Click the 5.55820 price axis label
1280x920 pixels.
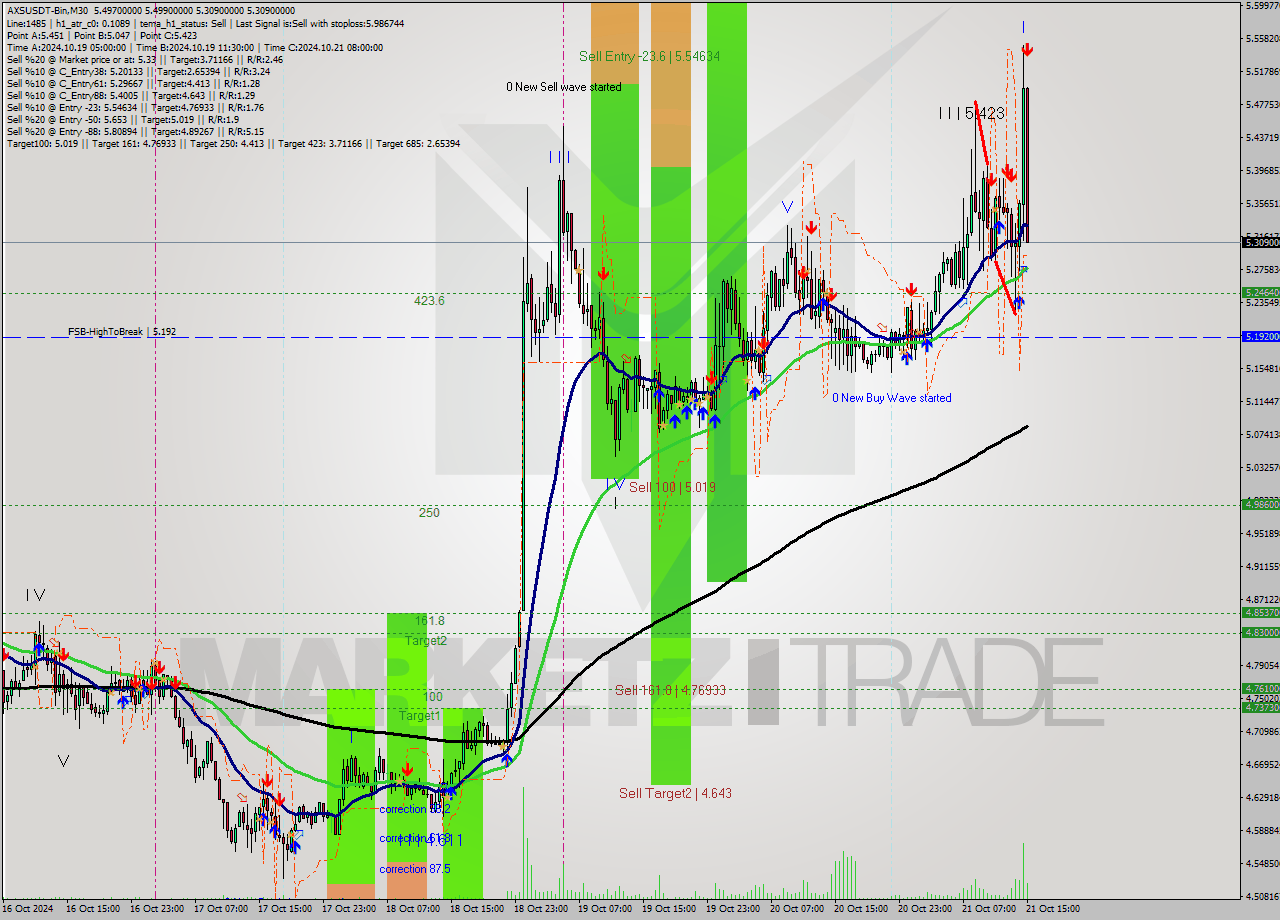click(1262, 38)
